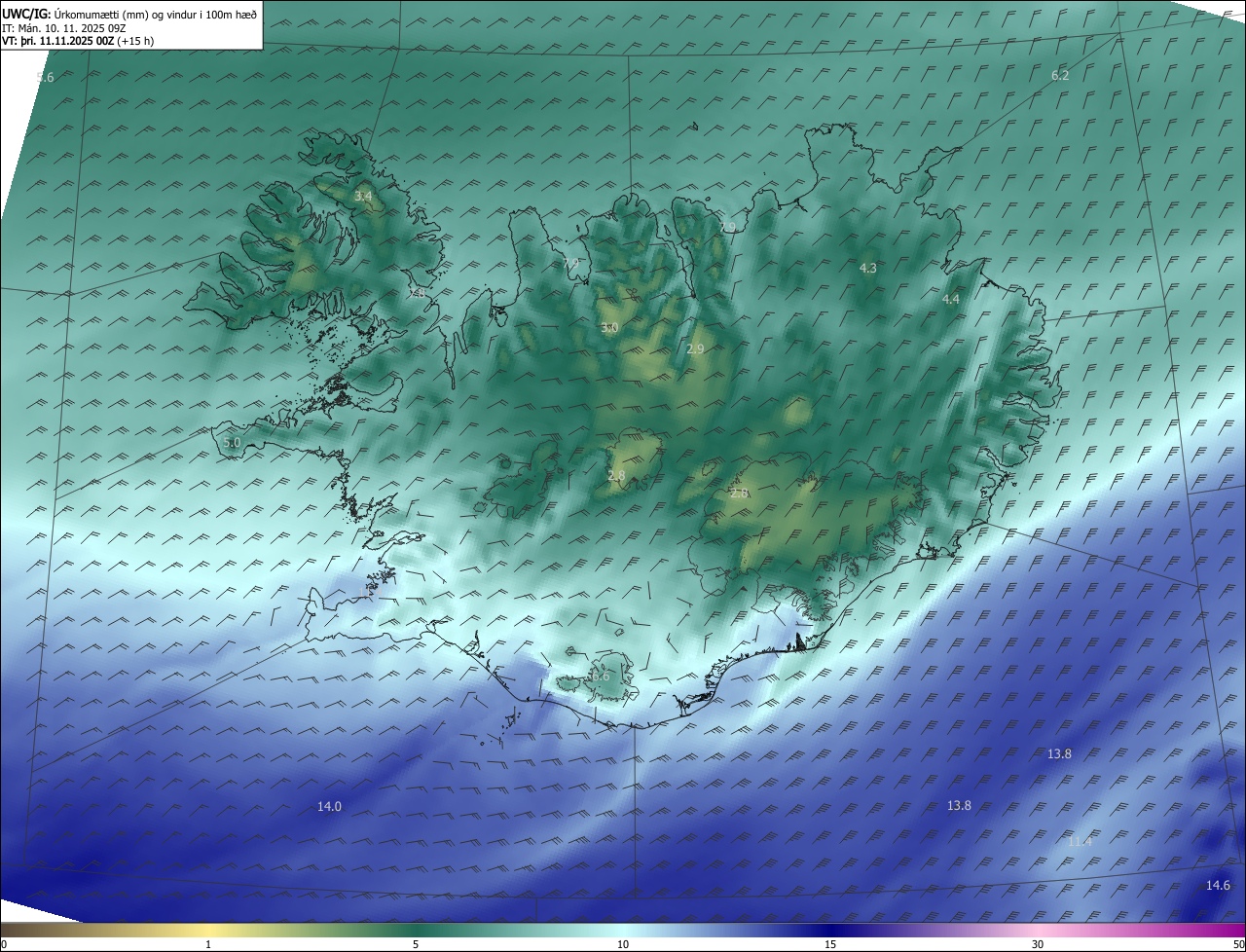Click the '10' tick on the colorbar
The image size is (1246, 952).
pos(623,945)
